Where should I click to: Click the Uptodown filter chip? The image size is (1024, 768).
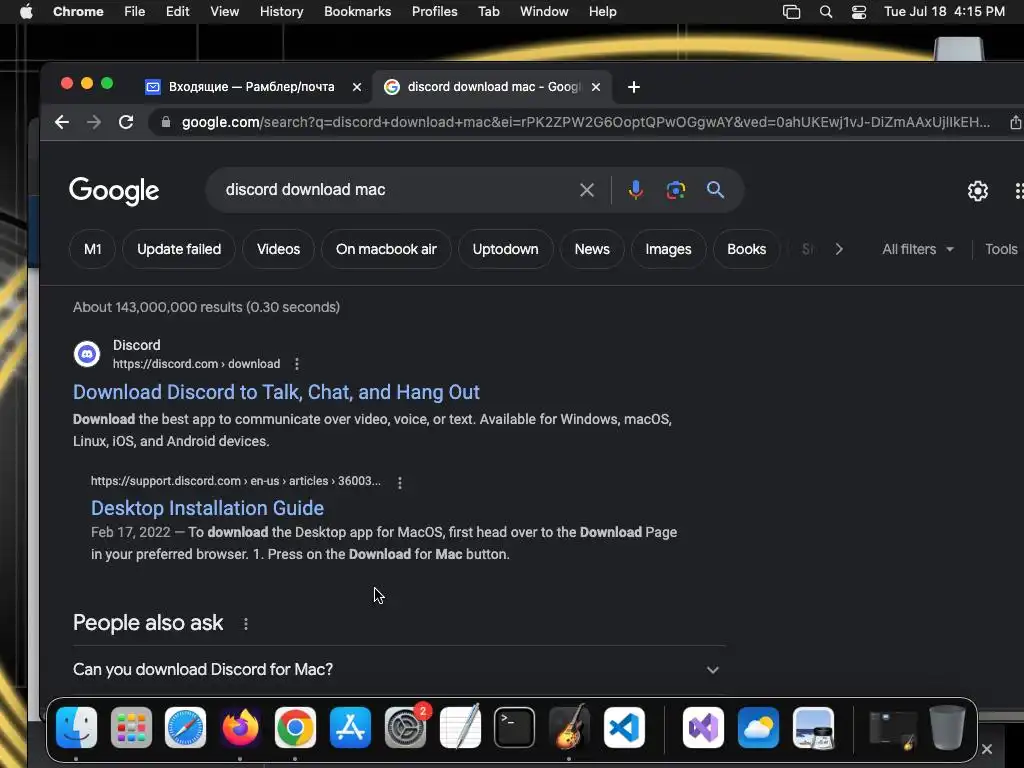(x=505, y=249)
